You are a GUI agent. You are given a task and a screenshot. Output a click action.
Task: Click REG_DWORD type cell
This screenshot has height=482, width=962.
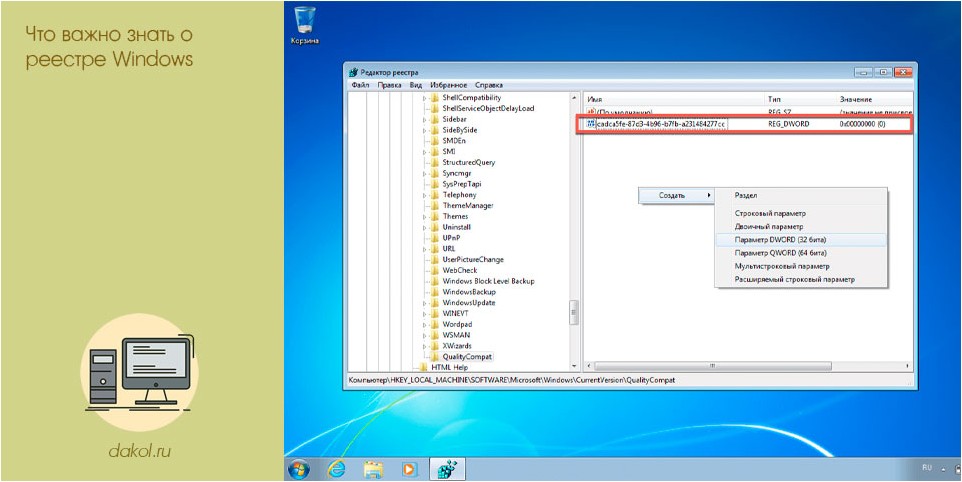tap(788, 124)
